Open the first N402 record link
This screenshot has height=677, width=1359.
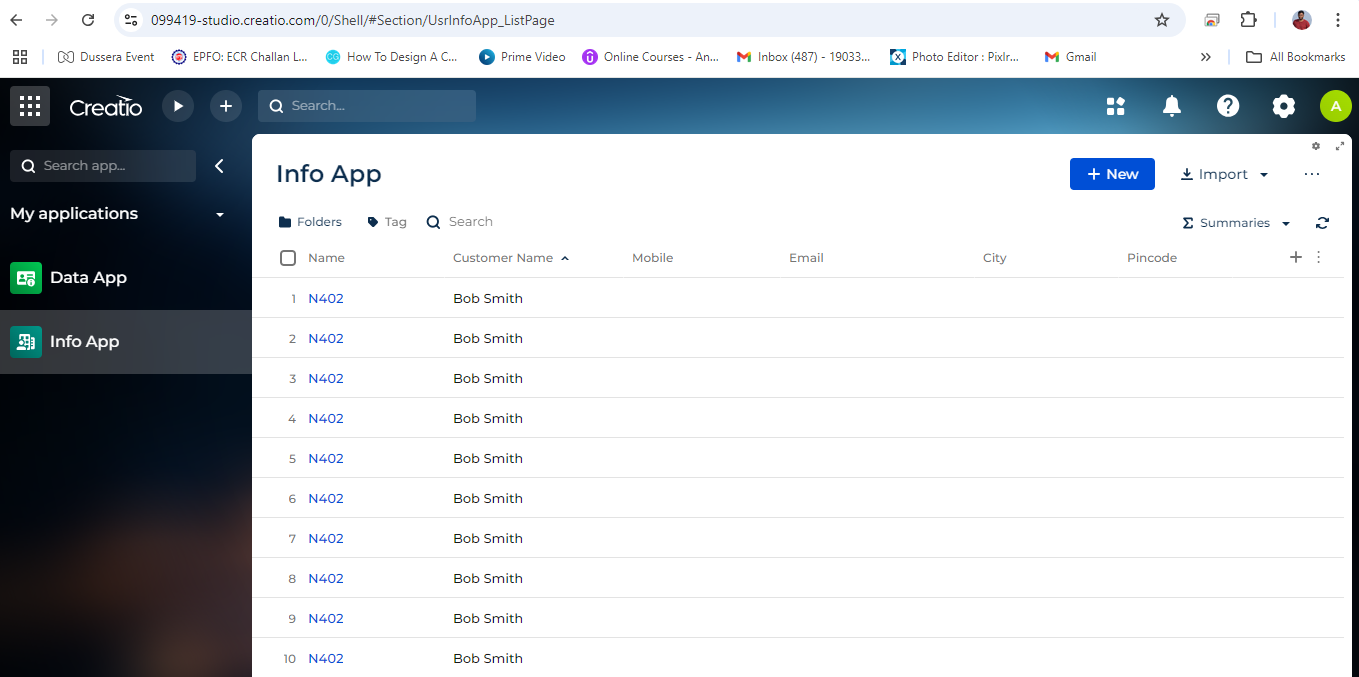(x=326, y=298)
